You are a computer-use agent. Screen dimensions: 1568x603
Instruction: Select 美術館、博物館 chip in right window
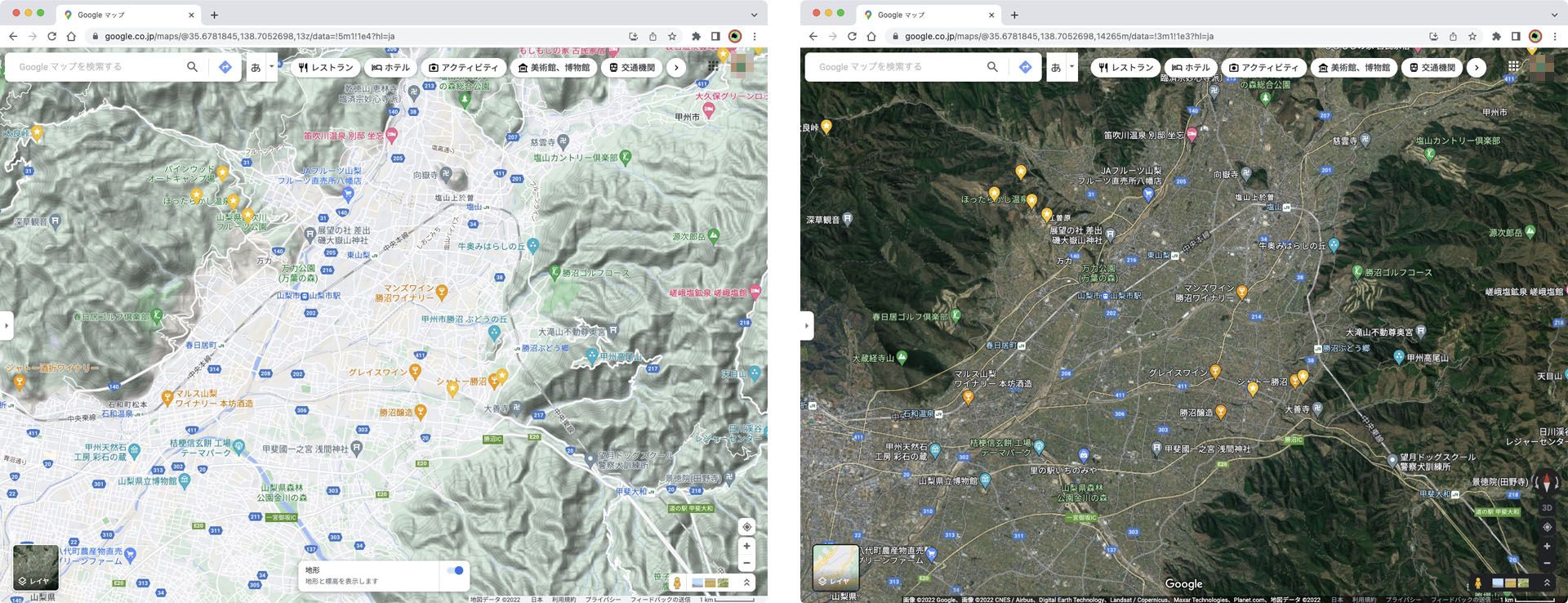(x=1353, y=67)
